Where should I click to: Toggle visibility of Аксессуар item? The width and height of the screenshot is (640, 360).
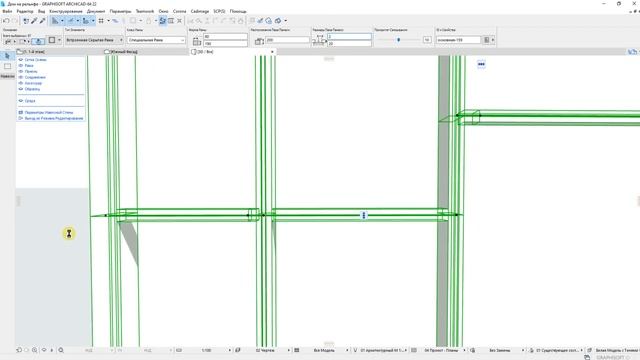click(21, 83)
